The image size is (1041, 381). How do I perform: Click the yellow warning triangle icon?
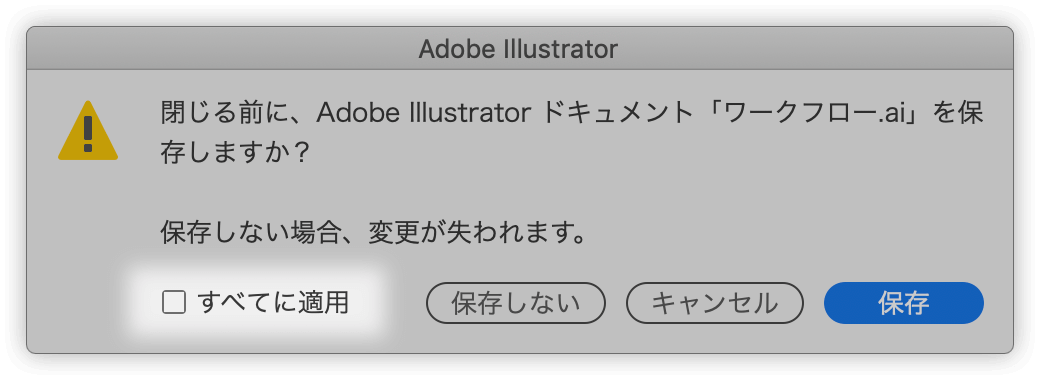(88, 131)
